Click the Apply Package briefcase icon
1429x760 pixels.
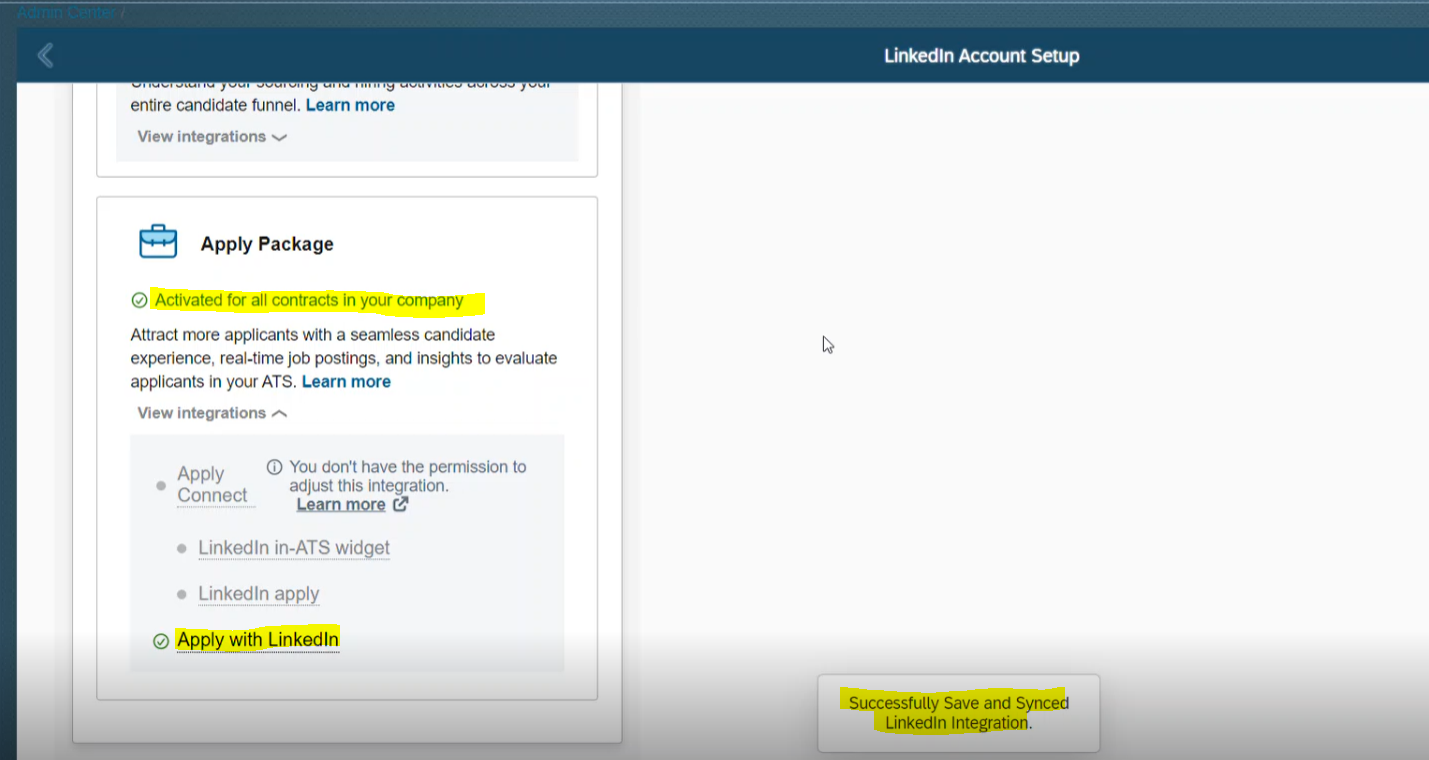[158, 242]
